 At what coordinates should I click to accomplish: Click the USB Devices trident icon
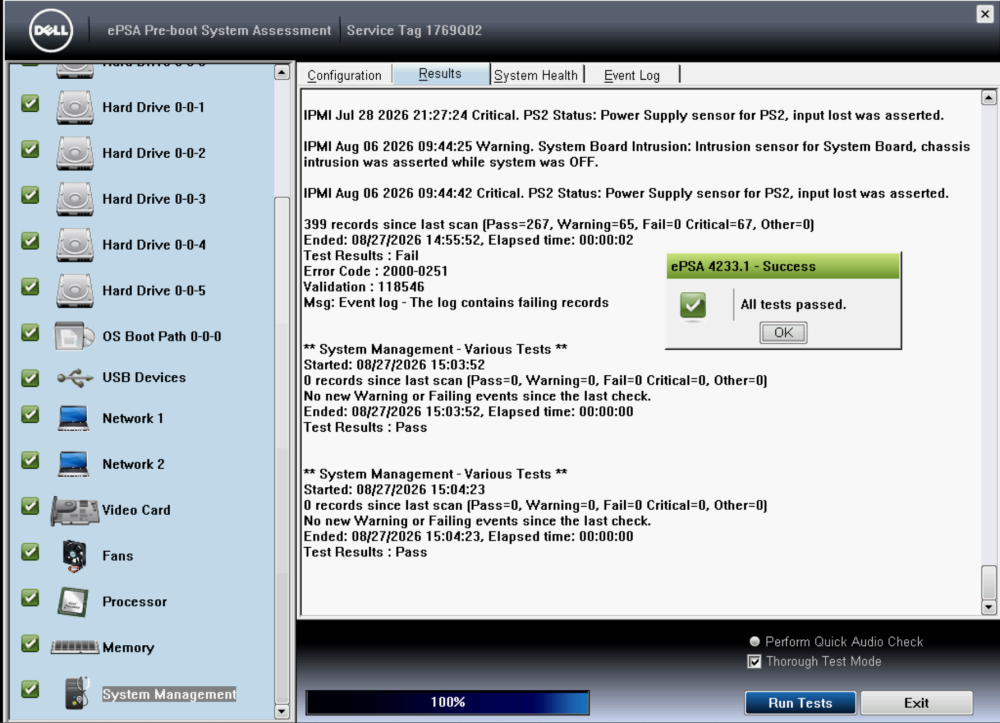75,377
